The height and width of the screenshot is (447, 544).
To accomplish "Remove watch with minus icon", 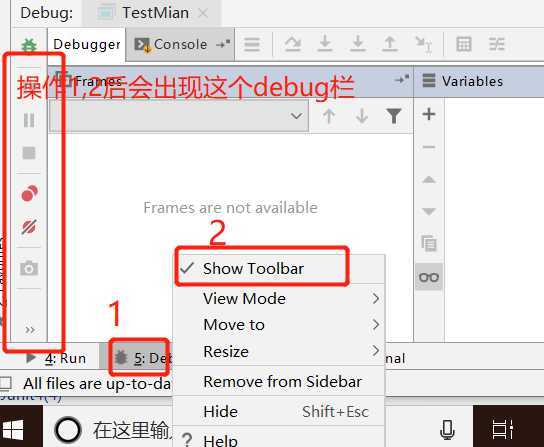I will pyautogui.click(x=429, y=147).
